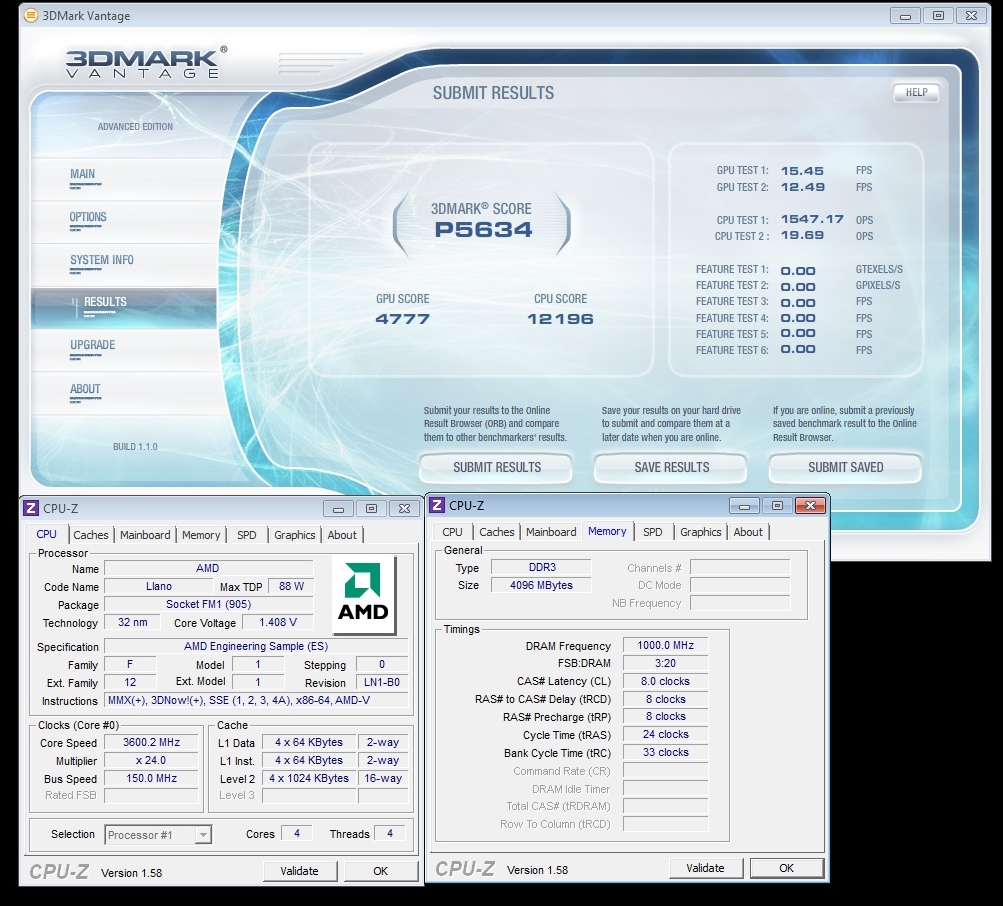This screenshot has height=906, width=1003.
Task: Switch to Memory tab in left CPU-Z
Action: [201, 535]
